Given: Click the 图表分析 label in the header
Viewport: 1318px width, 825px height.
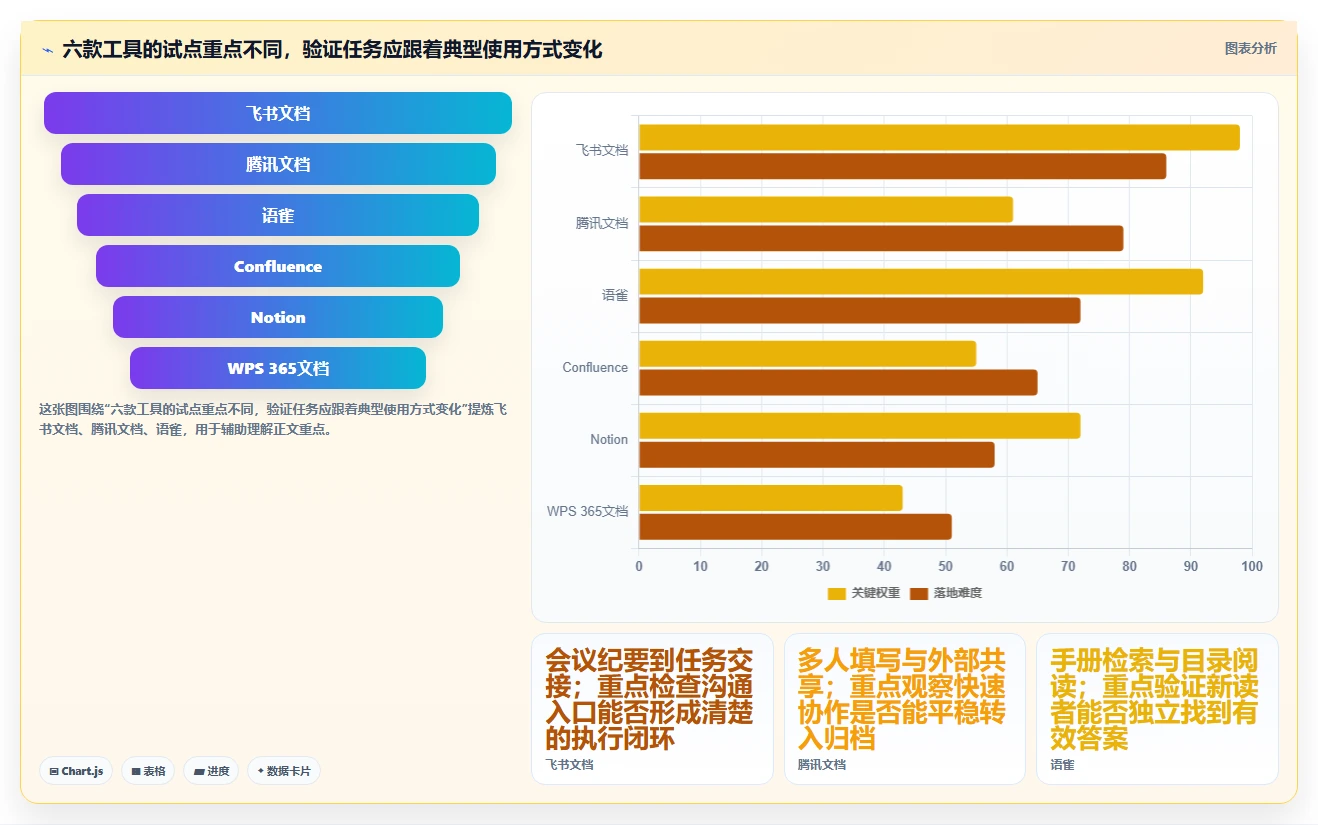Looking at the screenshot, I should coord(1250,48).
